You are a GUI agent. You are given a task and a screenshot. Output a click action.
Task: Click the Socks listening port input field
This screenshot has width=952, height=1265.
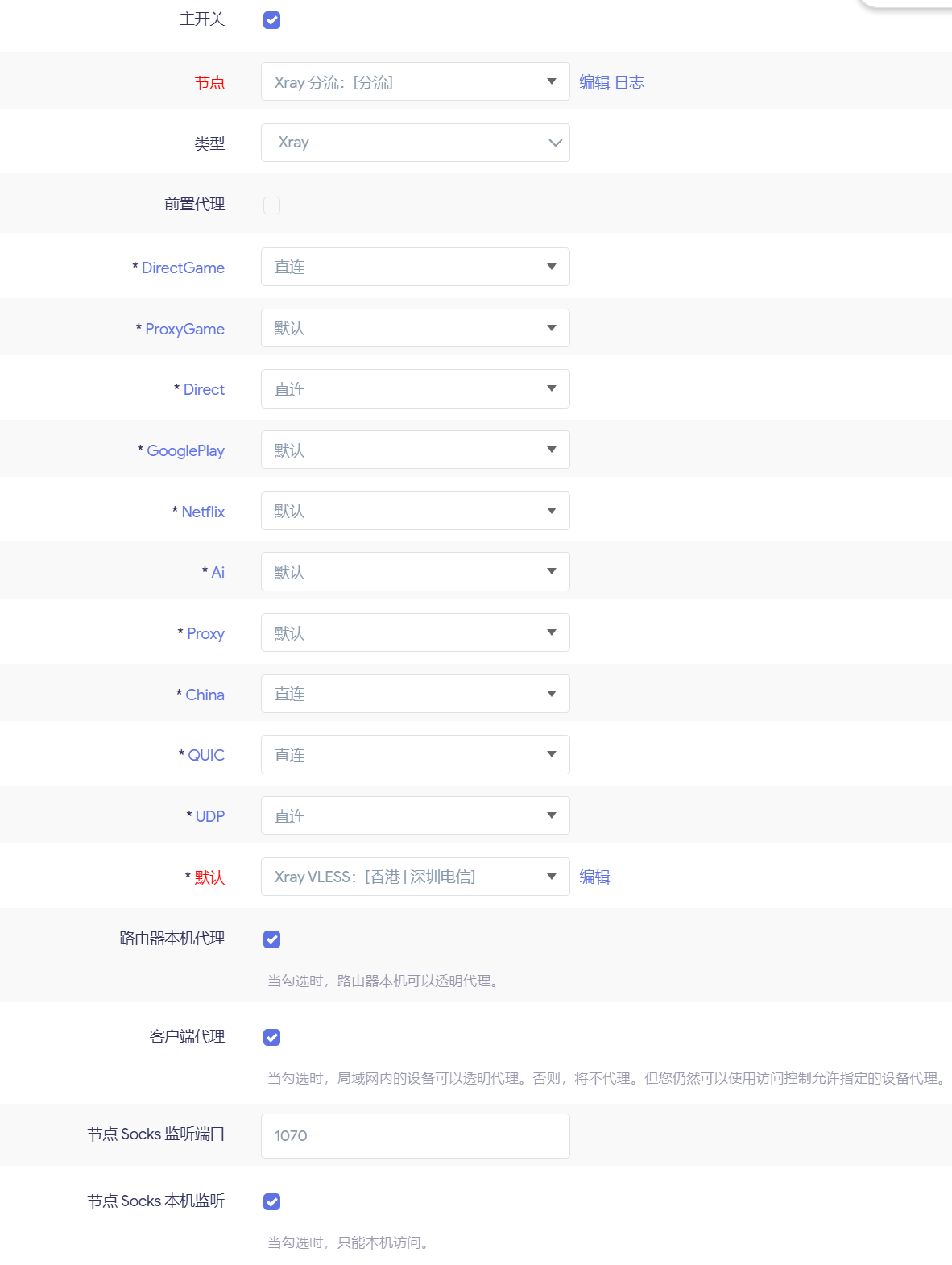[x=415, y=1135]
